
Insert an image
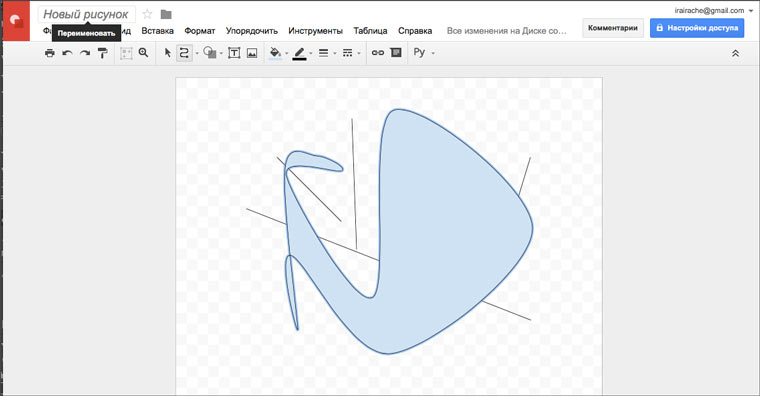pos(252,53)
